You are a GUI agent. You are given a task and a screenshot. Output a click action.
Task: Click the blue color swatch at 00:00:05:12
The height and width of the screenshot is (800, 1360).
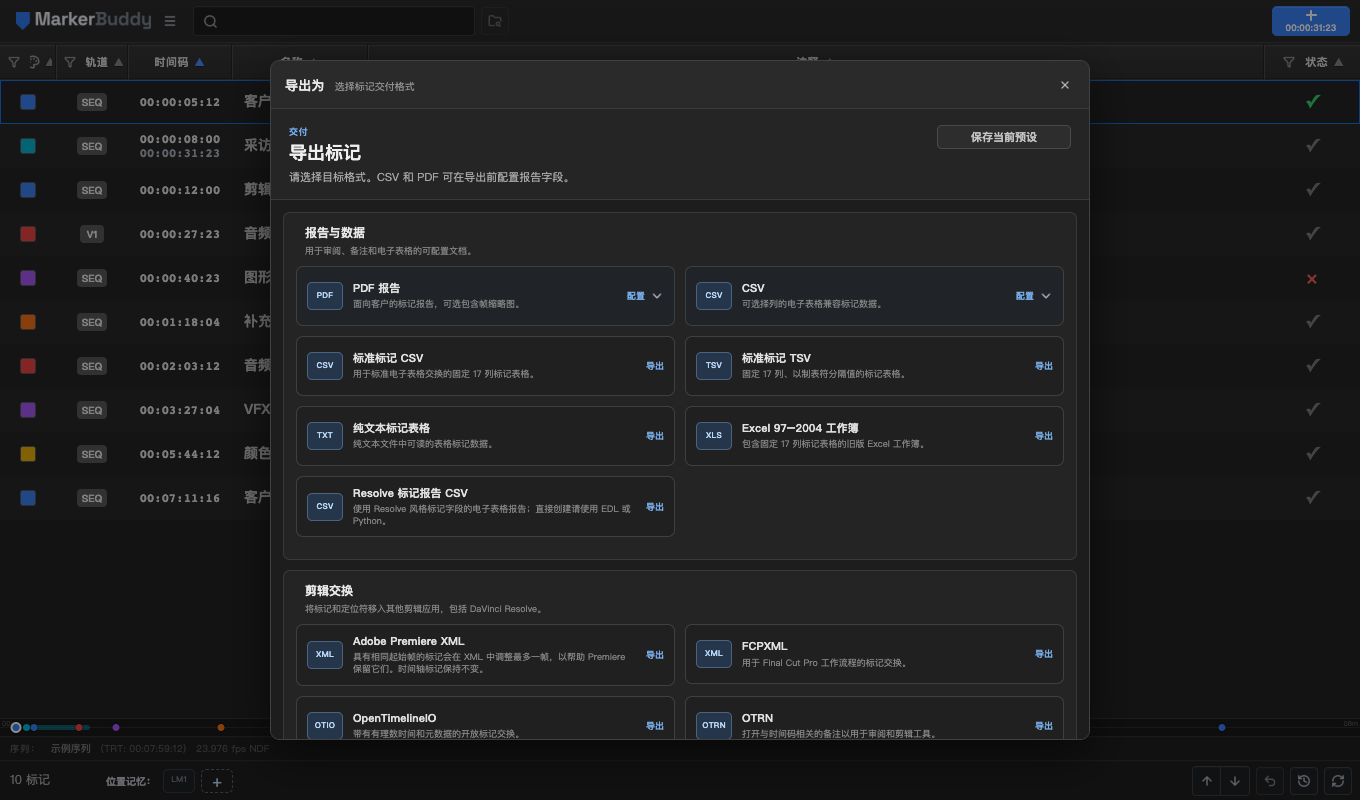pos(28,102)
